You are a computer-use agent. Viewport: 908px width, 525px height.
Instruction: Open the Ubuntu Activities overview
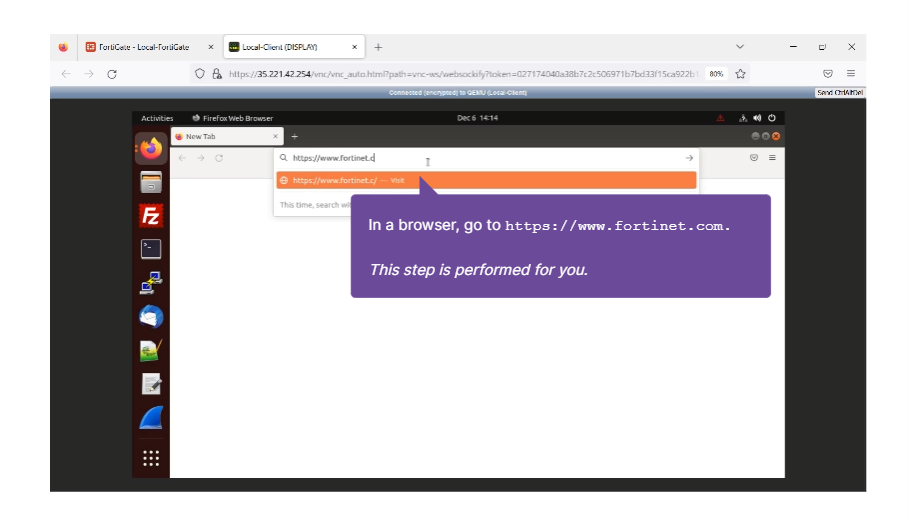click(157, 118)
